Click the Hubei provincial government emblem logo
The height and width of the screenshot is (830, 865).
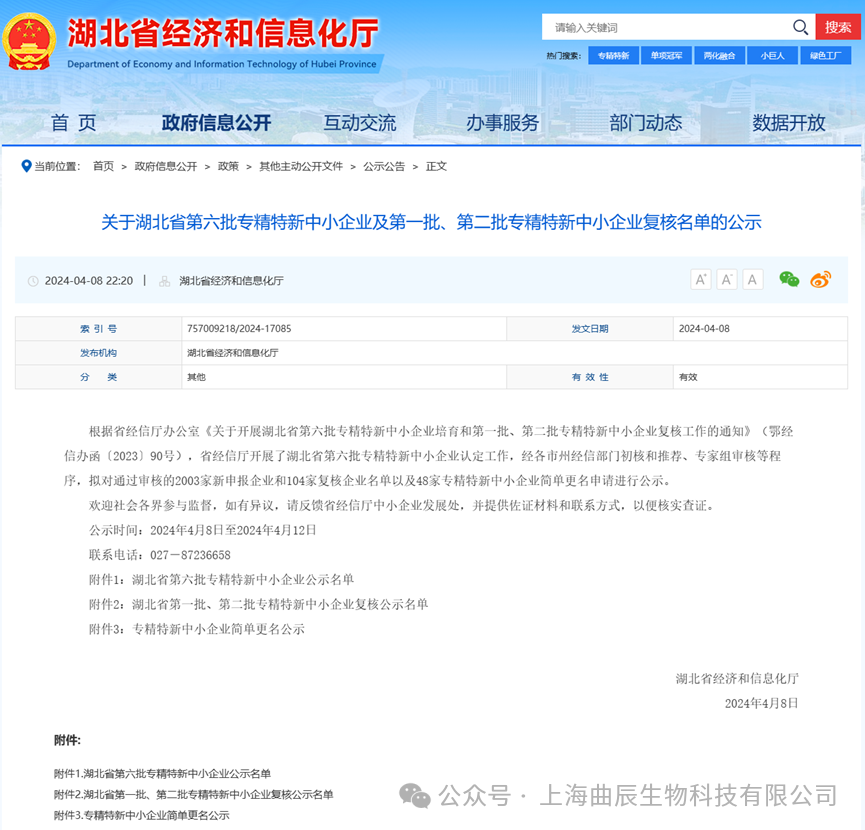coord(31,42)
